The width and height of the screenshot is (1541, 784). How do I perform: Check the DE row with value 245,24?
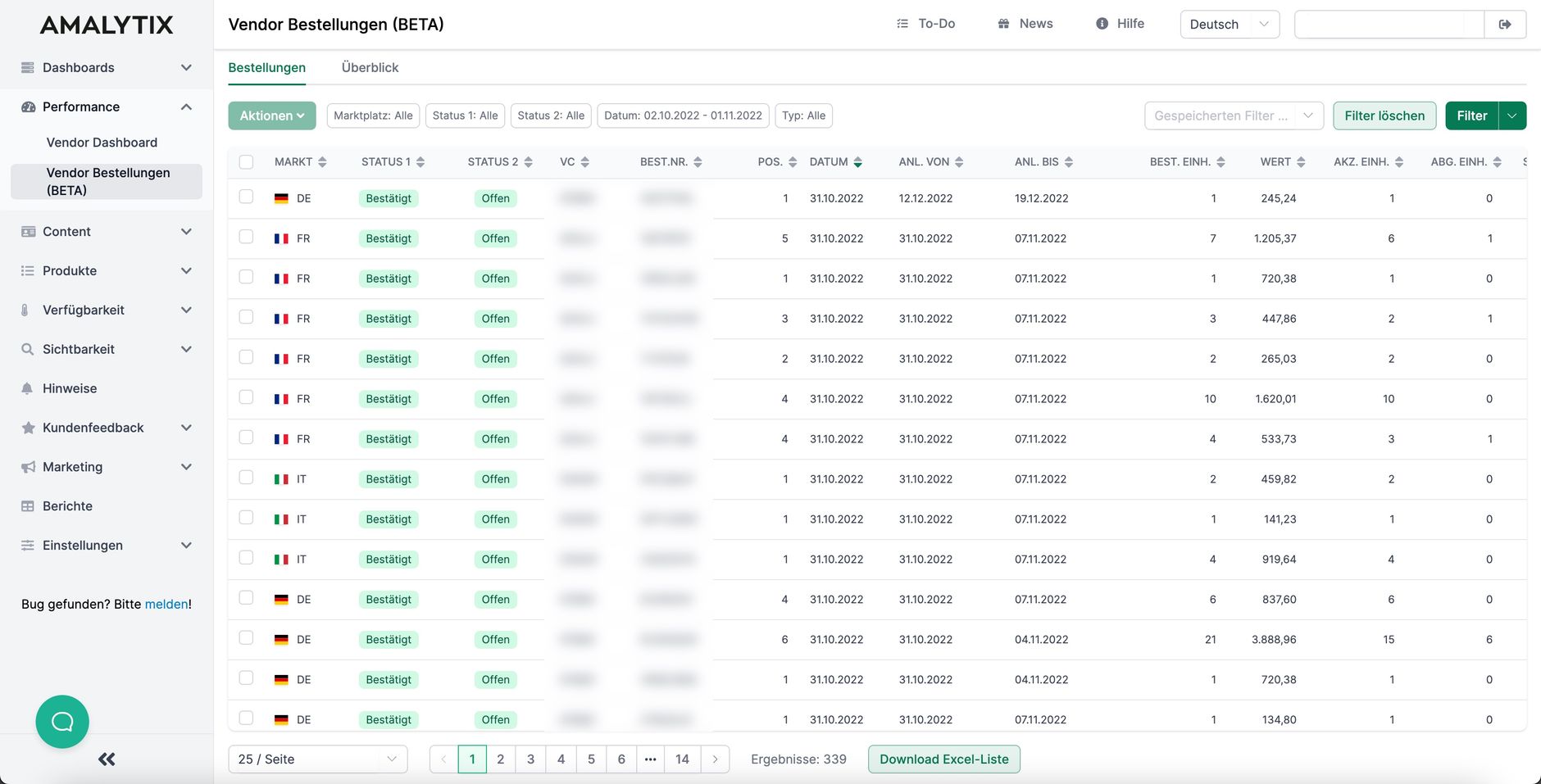pos(246,197)
